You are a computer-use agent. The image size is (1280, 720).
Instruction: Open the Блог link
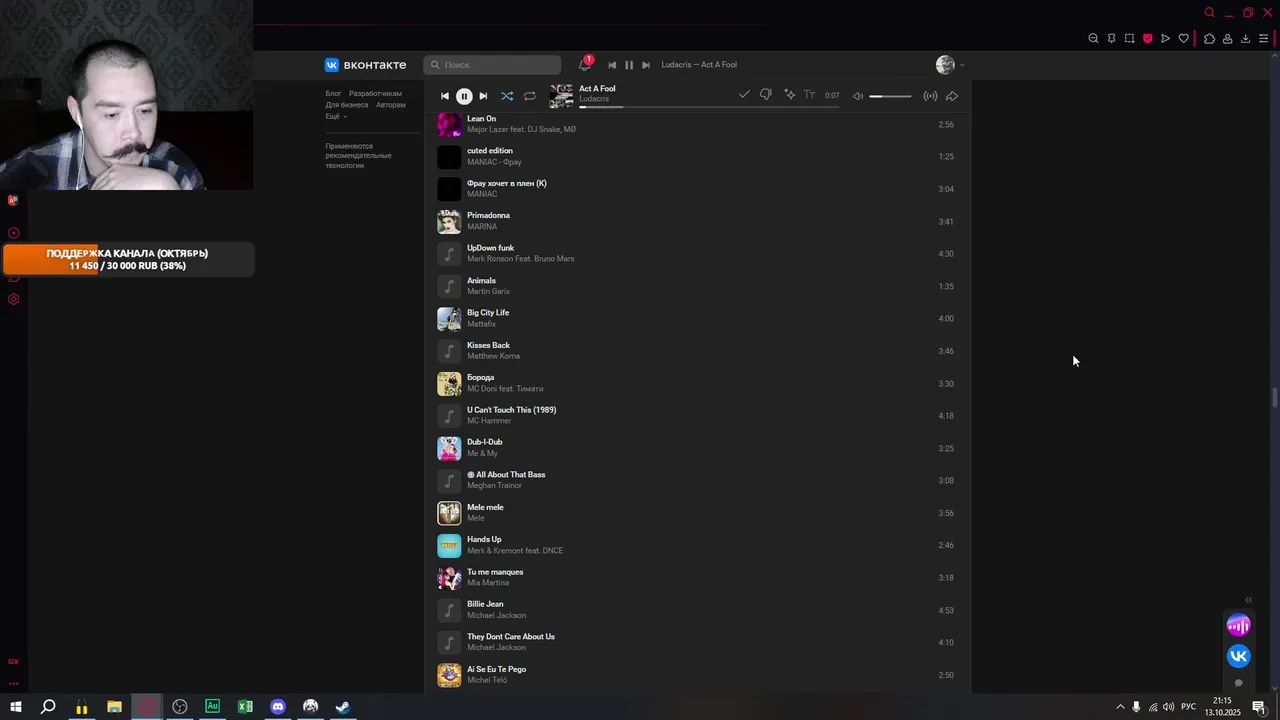[x=333, y=93]
